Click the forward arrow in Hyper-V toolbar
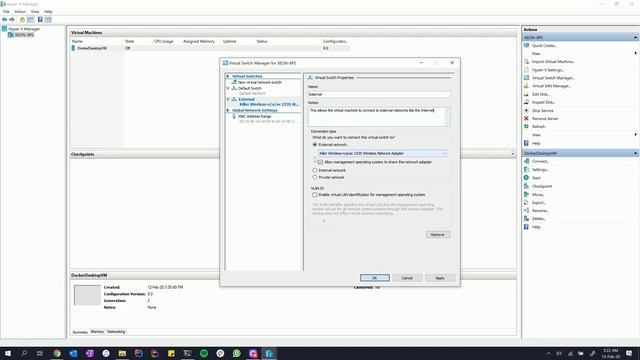The width and height of the screenshot is (640, 360). pos(12,19)
